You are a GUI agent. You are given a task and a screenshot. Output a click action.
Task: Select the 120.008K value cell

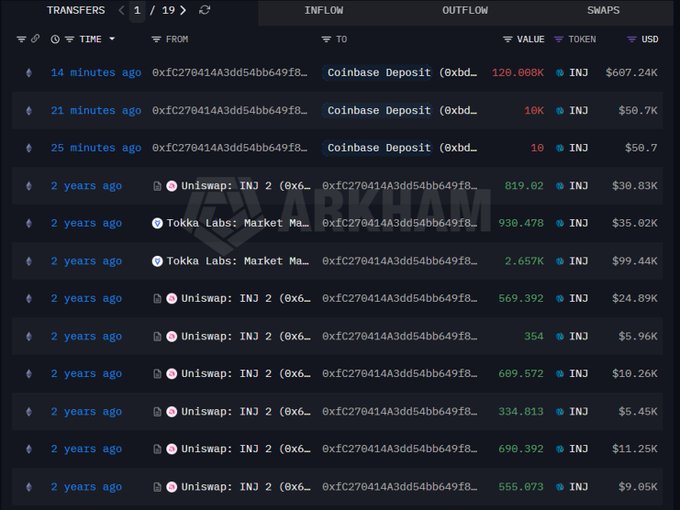(x=517, y=72)
